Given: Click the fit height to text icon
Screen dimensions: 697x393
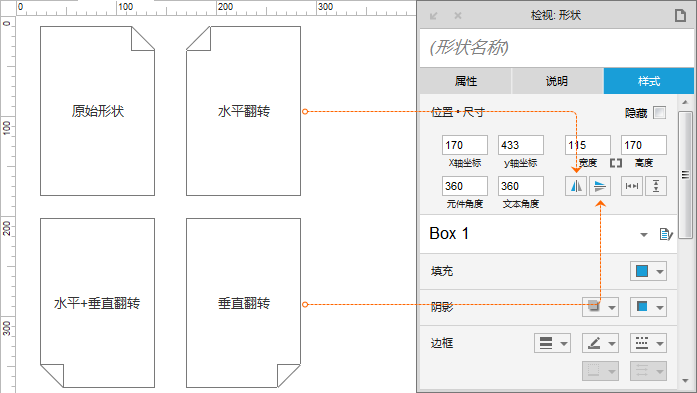Looking at the screenshot, I should click(656, 186).
